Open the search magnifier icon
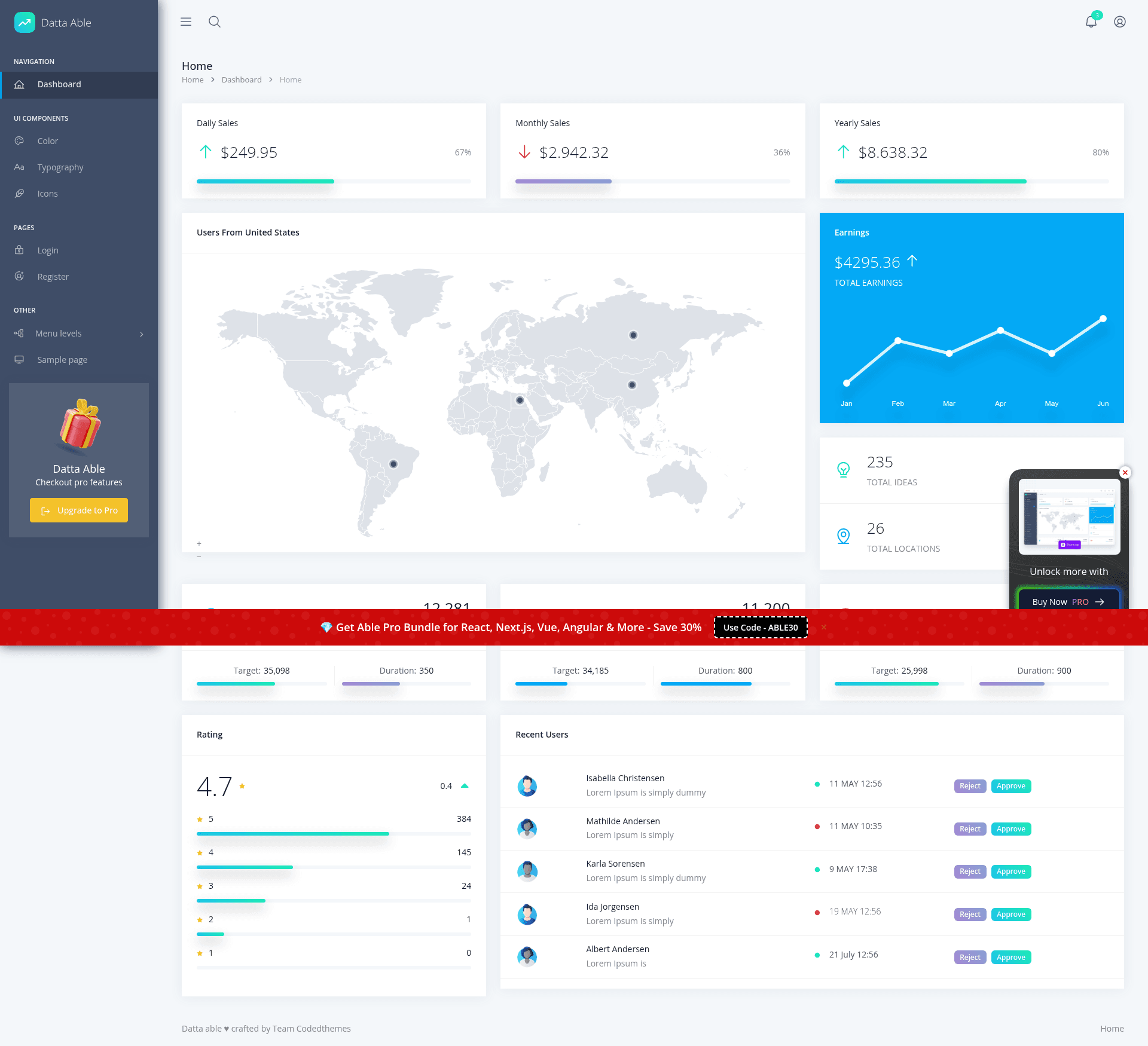Viewport: 1148px width, 1046px height. [215, 22]
